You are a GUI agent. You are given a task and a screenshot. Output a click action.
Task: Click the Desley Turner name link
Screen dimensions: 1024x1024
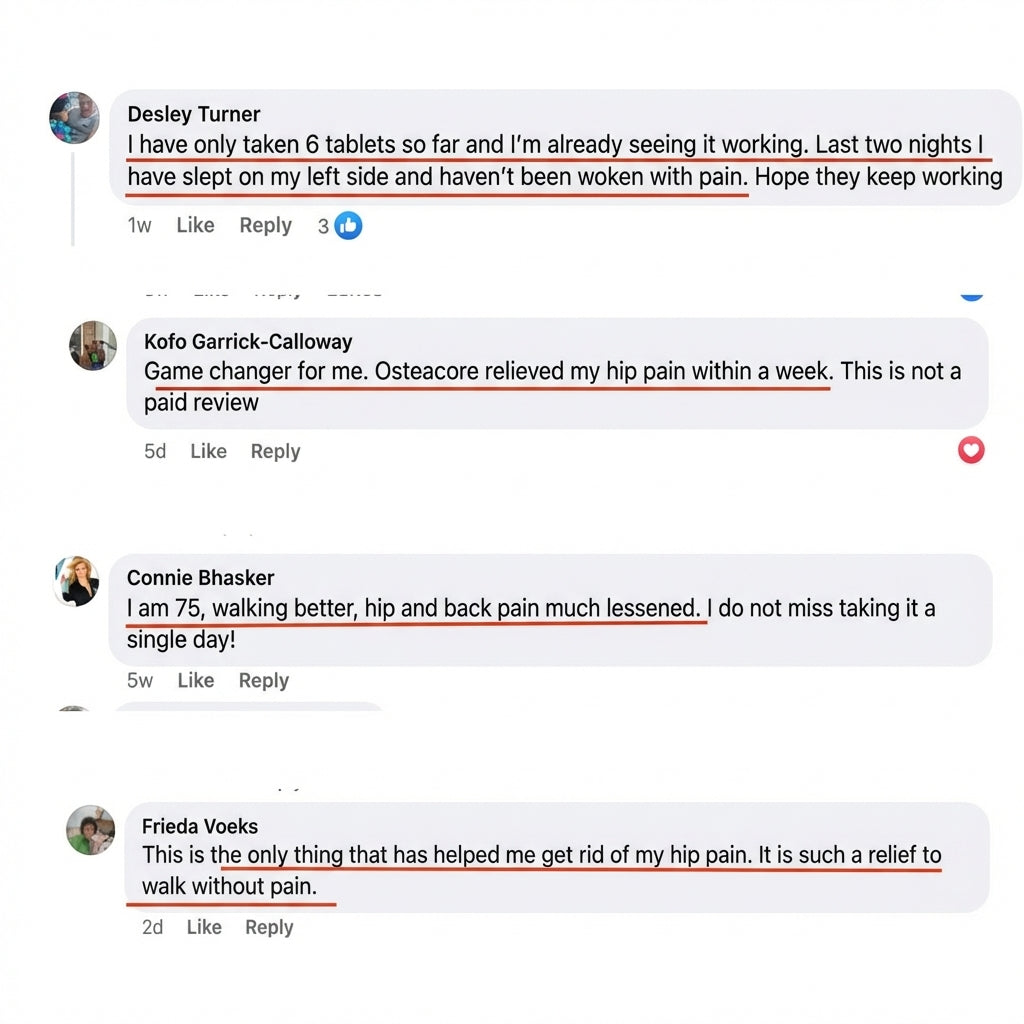pyautogui.click(x=194, y=114)
